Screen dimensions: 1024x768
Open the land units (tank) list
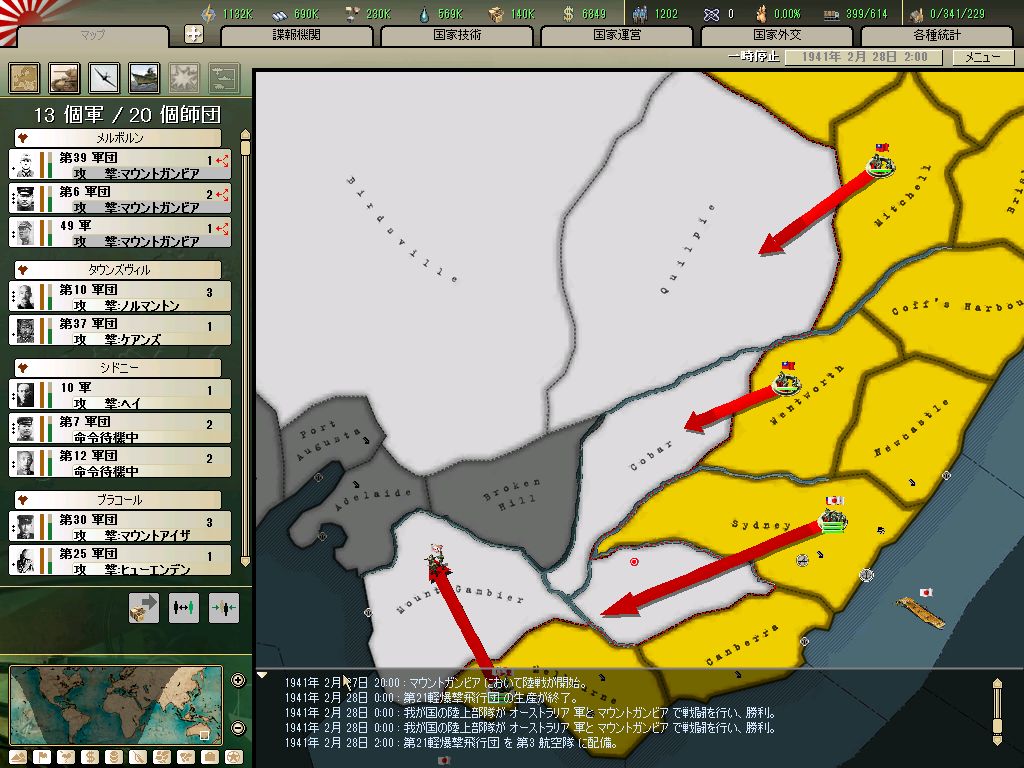pos(64,78)
